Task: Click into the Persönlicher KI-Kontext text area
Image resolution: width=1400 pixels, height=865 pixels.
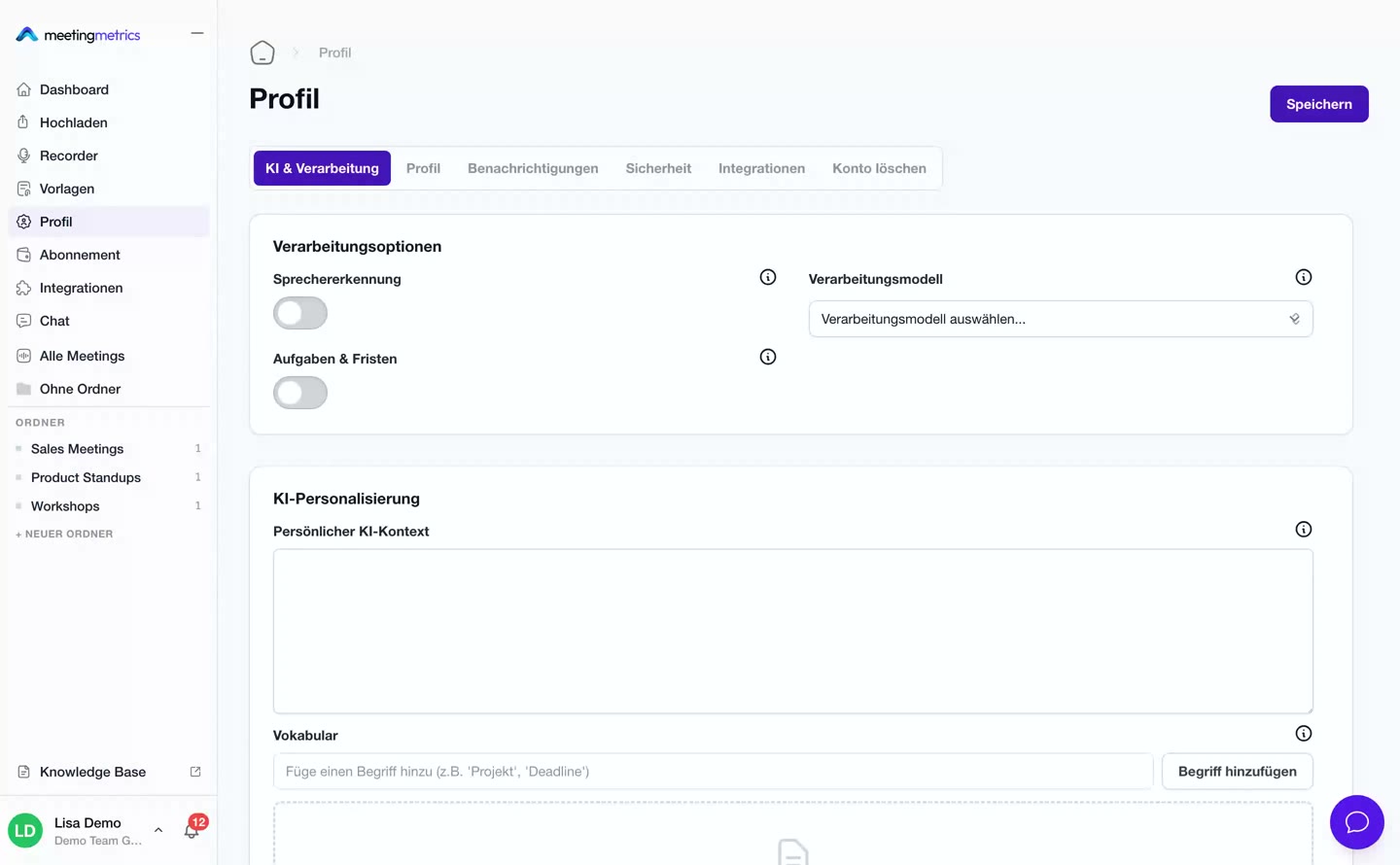Action: tap(793, 632)
